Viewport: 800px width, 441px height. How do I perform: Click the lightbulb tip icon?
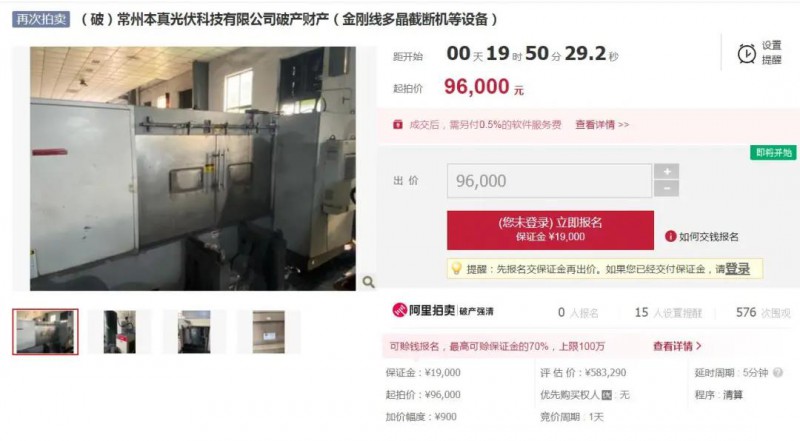tap(456, 268)
